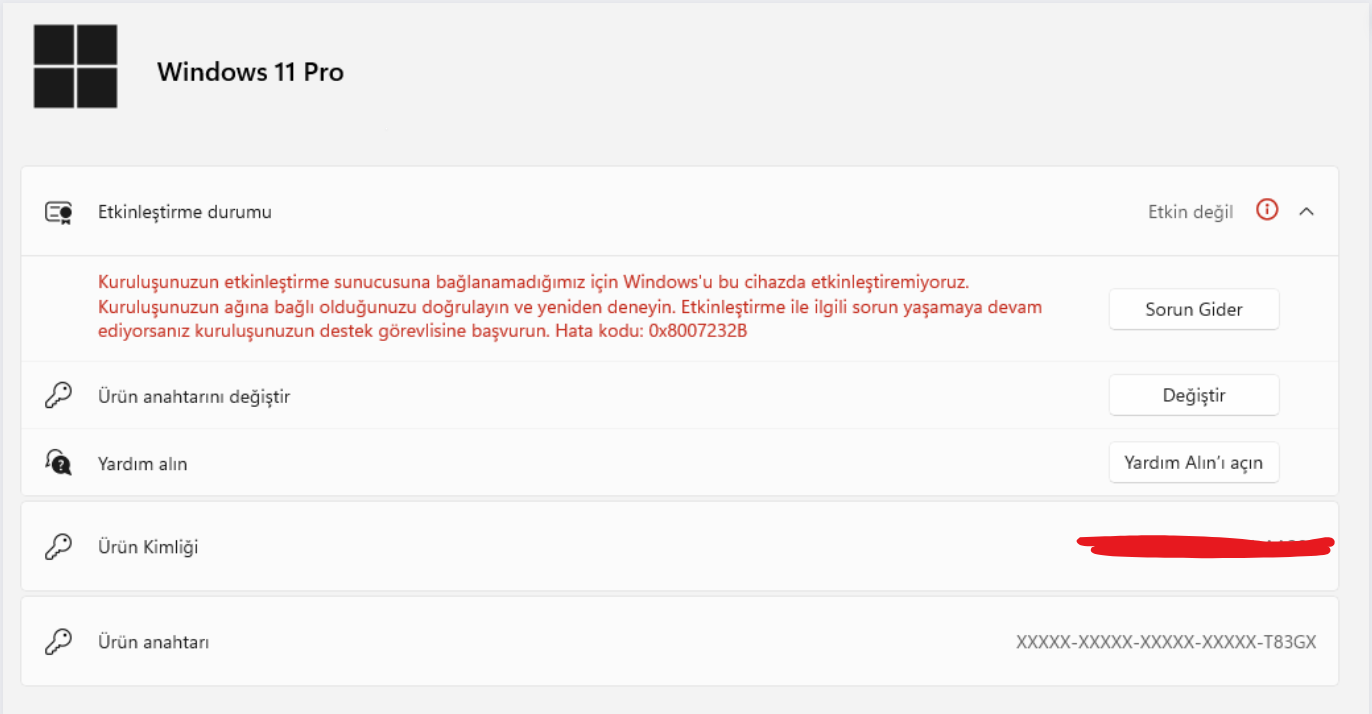Click the key icon beside Ürün Kimliği

[x=59, y=547]
